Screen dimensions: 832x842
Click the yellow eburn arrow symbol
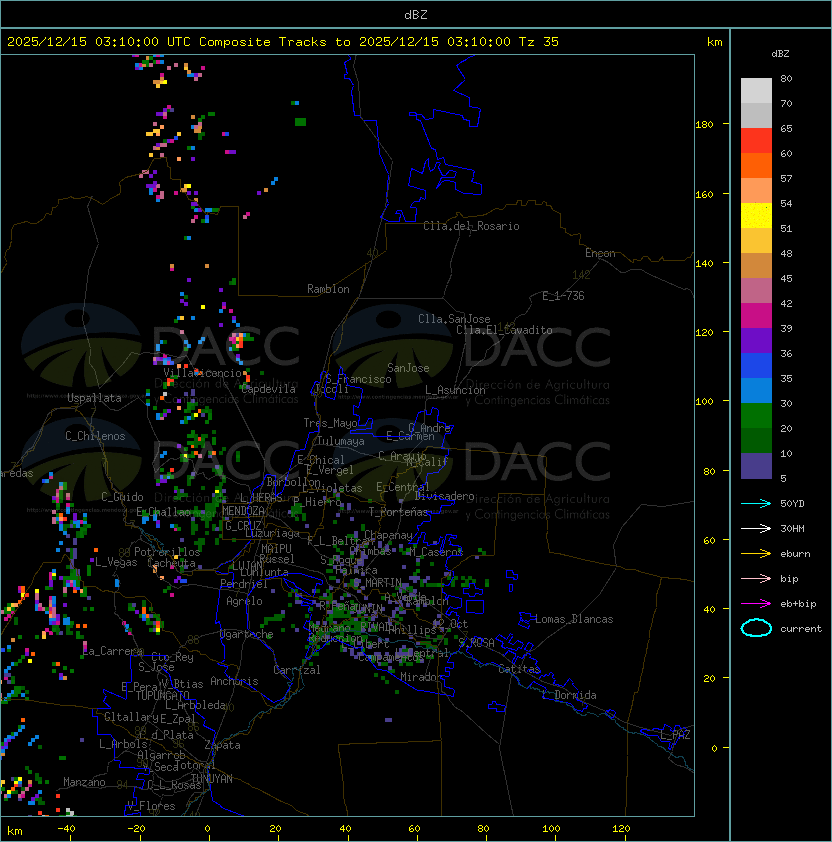pyautogui.click(x=756, y=553)
